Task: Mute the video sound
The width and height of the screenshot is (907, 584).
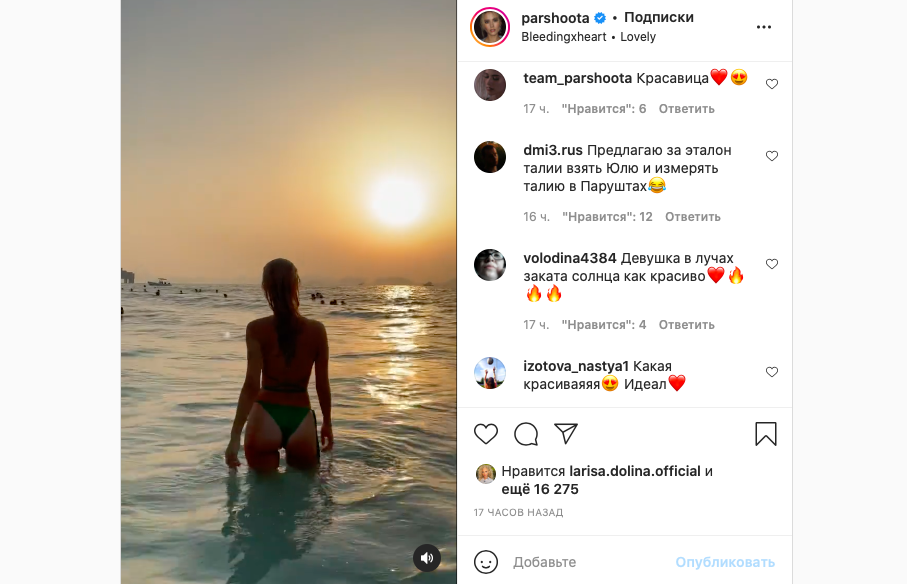Action: tap(427, 558)
